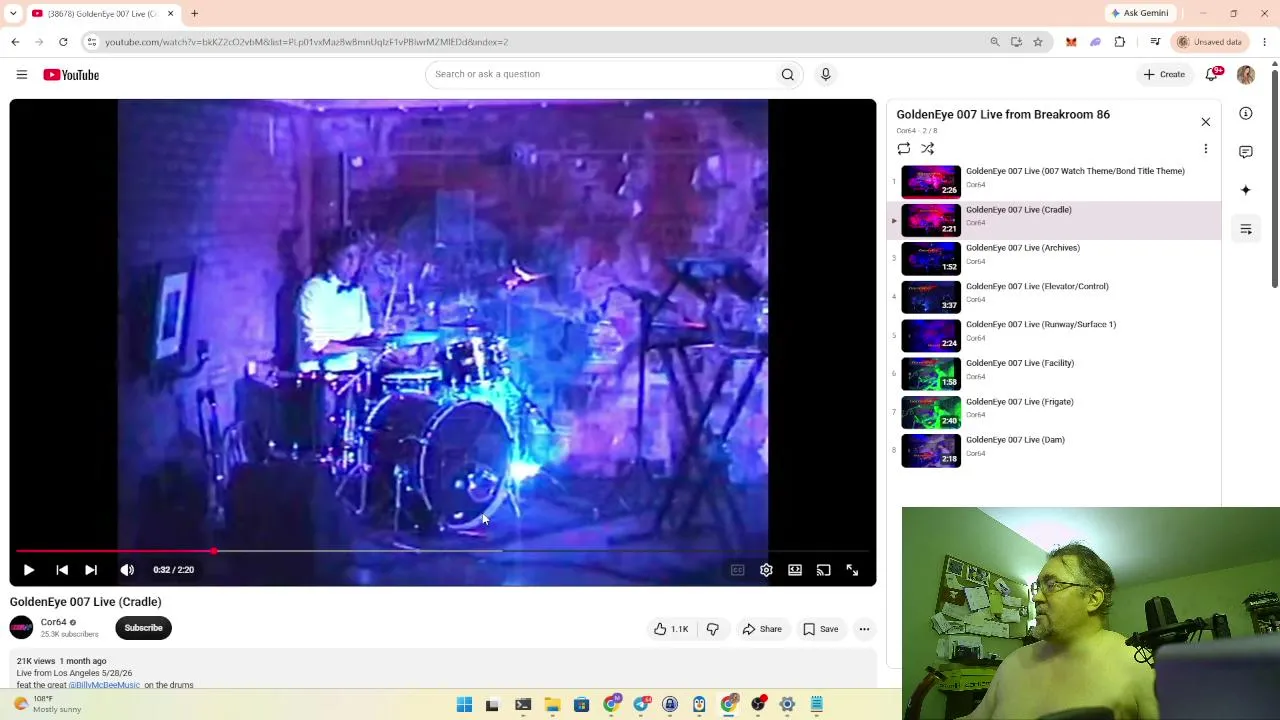Open Telegram from the taskbar
This screenshot has width=1280, height=720.
click(641, 705)
